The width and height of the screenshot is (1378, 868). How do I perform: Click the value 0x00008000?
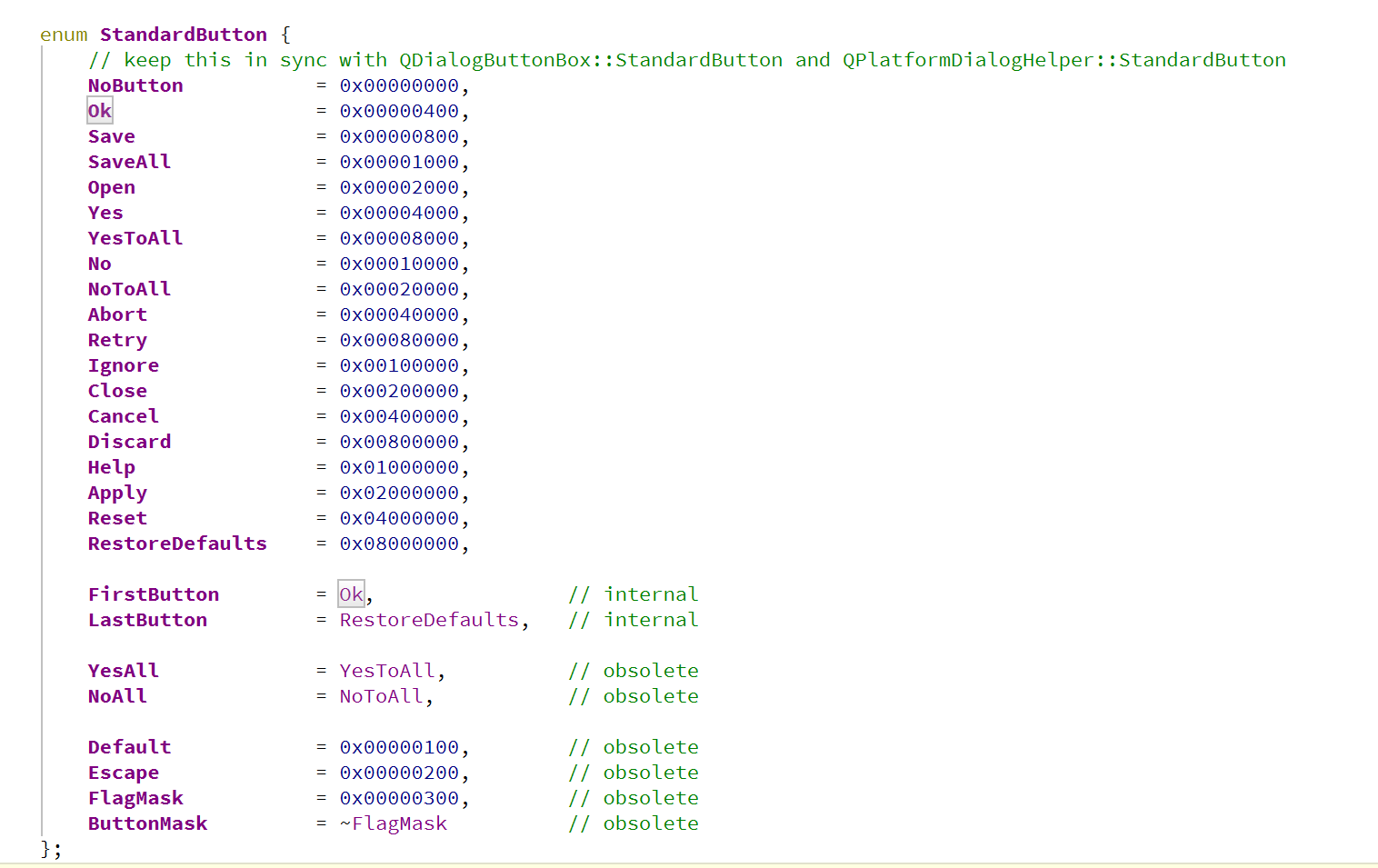pos(400,238)
